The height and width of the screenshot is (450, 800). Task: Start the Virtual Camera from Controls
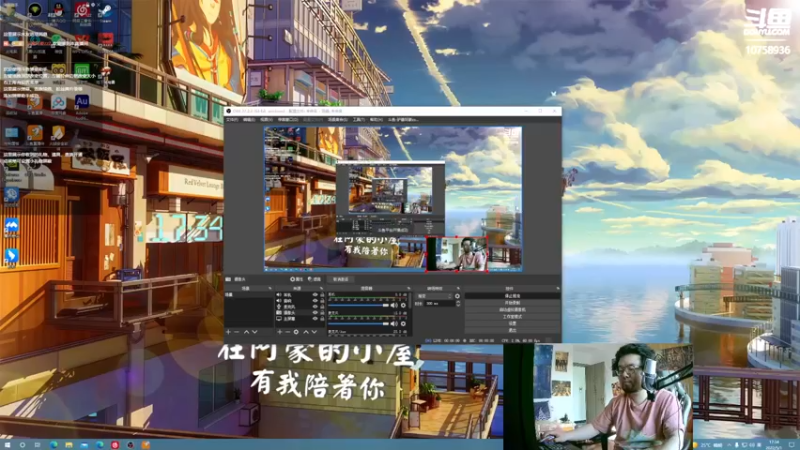512,310
